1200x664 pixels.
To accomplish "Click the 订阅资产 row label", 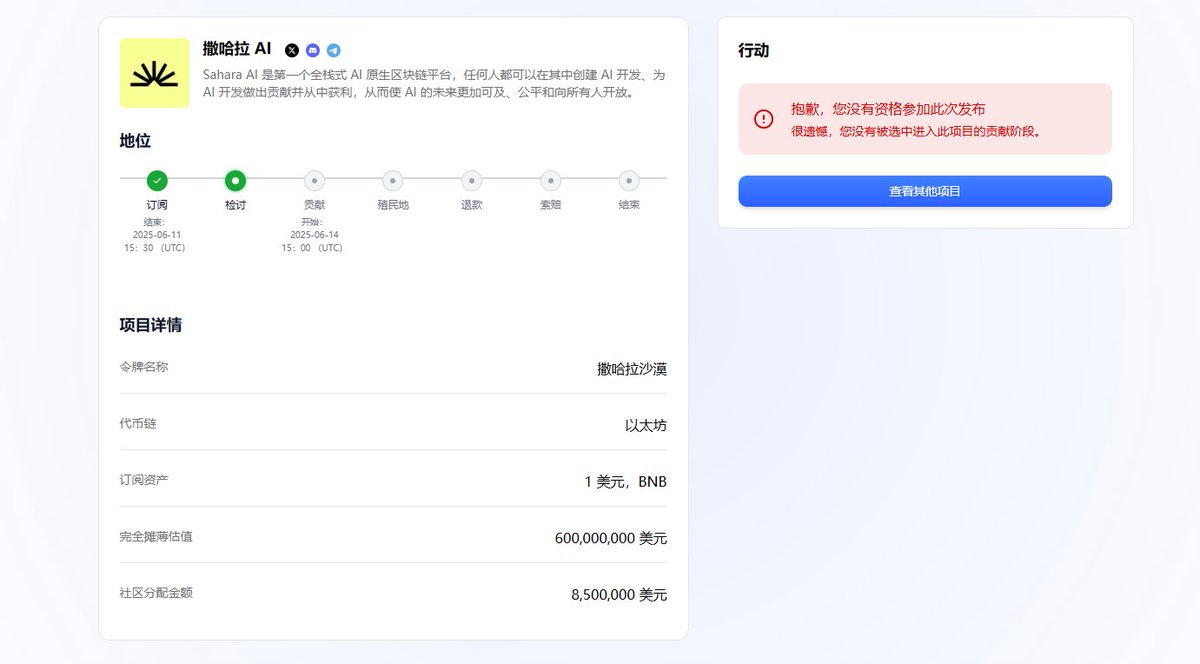I will (144, 480).
